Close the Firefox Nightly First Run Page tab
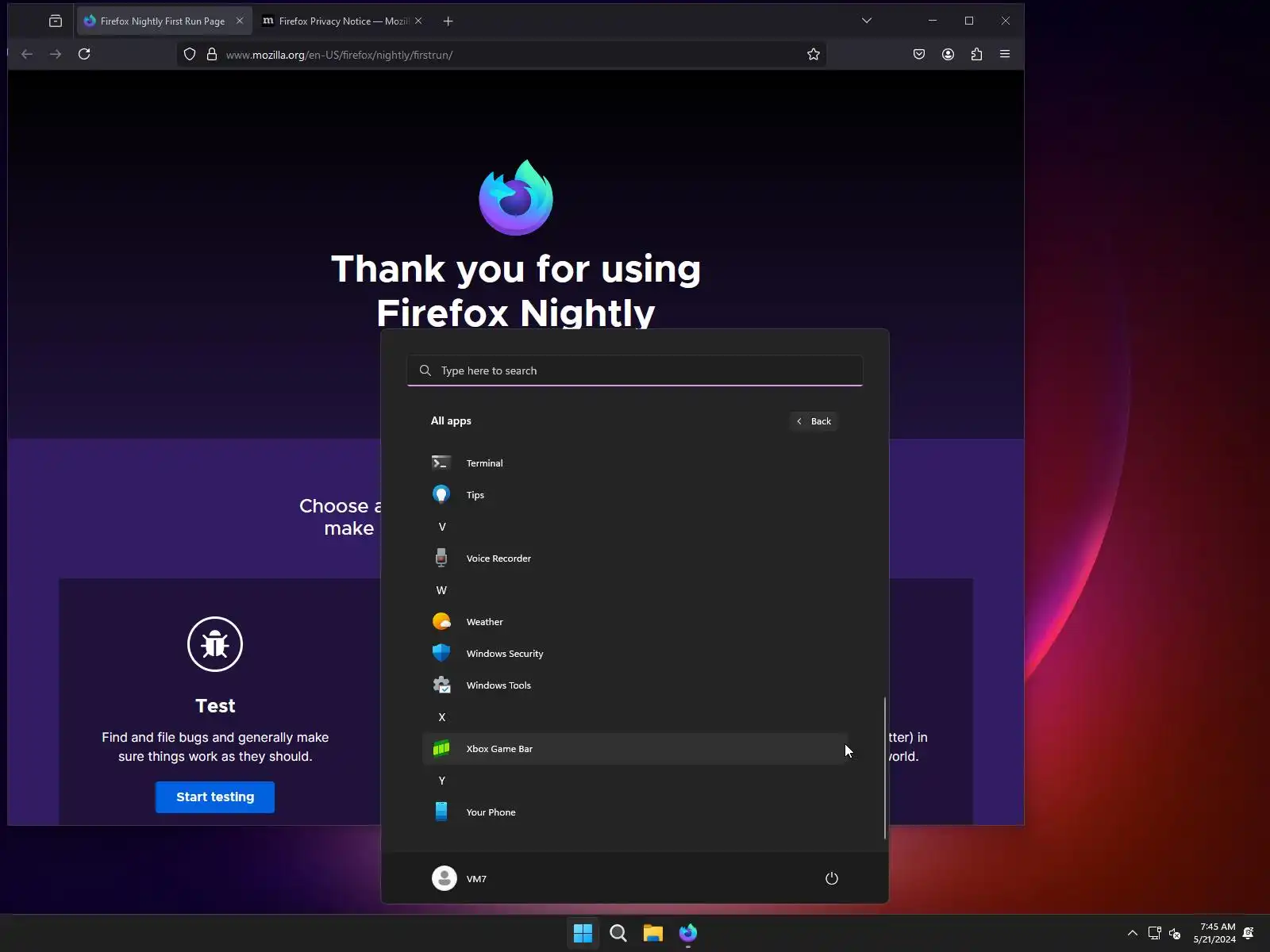1270x952 pixels. click(240, 21)
